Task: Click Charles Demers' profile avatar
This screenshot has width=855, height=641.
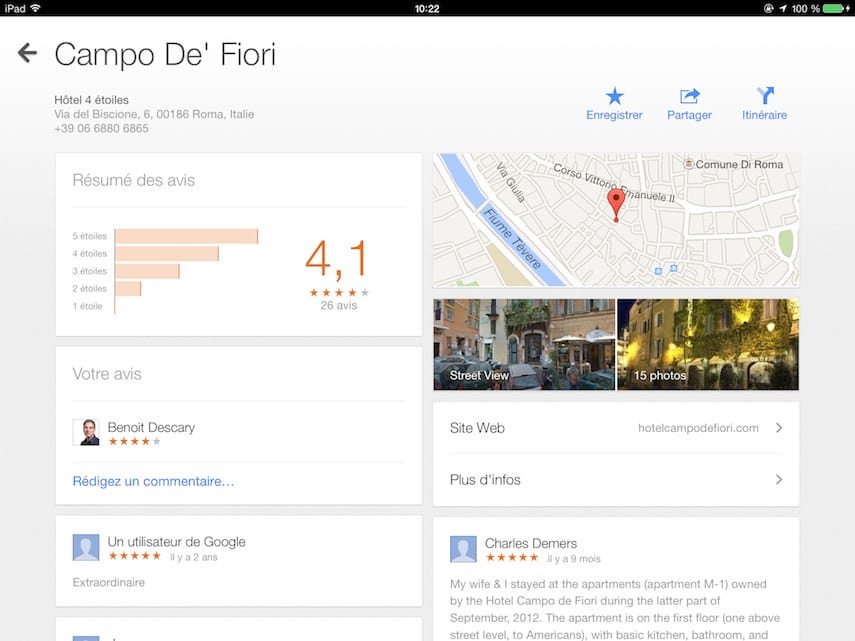Action: pos(462,548)
